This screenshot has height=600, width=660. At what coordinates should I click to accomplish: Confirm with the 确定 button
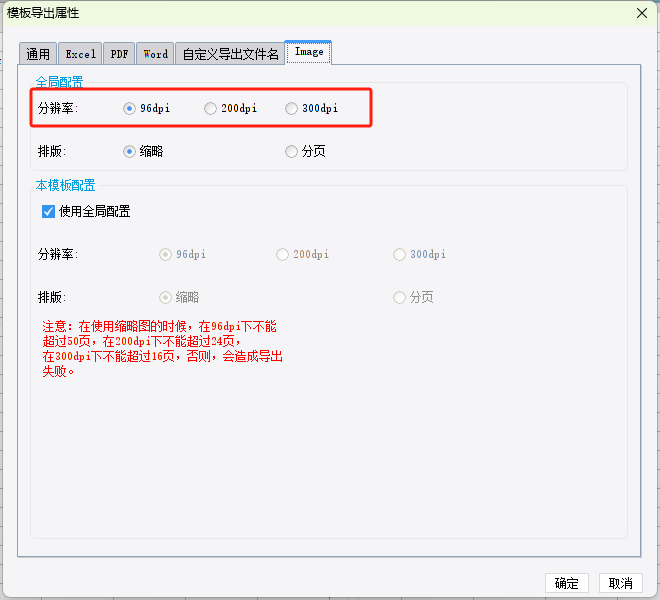coord(566,583)
